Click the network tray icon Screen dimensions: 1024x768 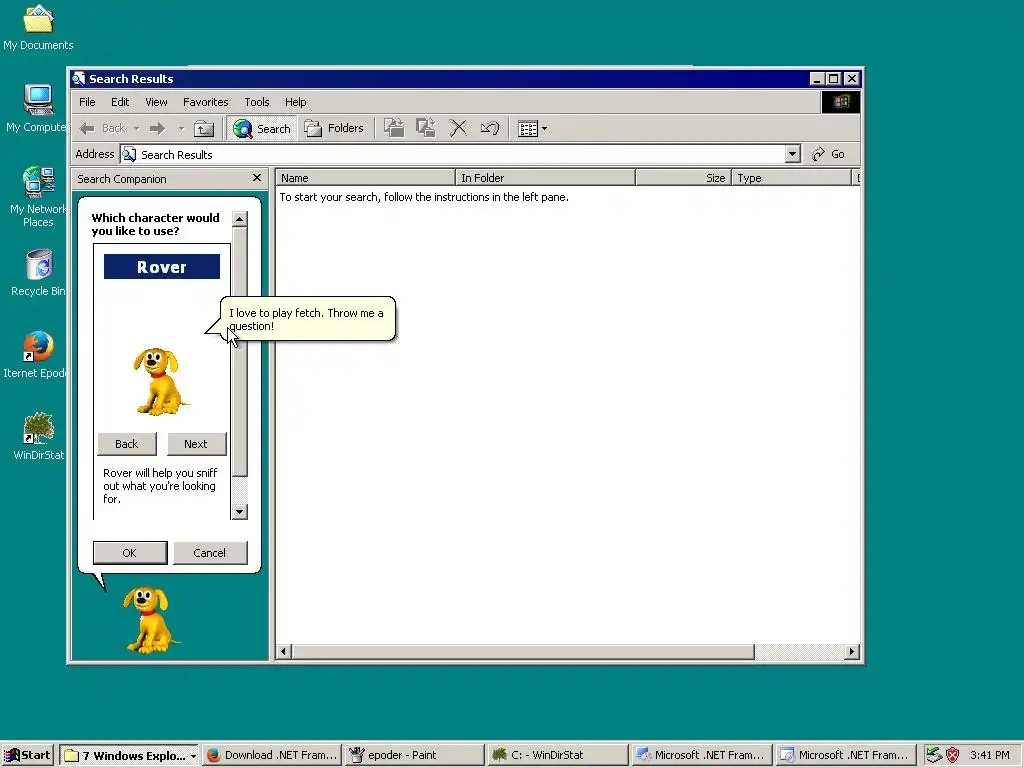(935, 756)
